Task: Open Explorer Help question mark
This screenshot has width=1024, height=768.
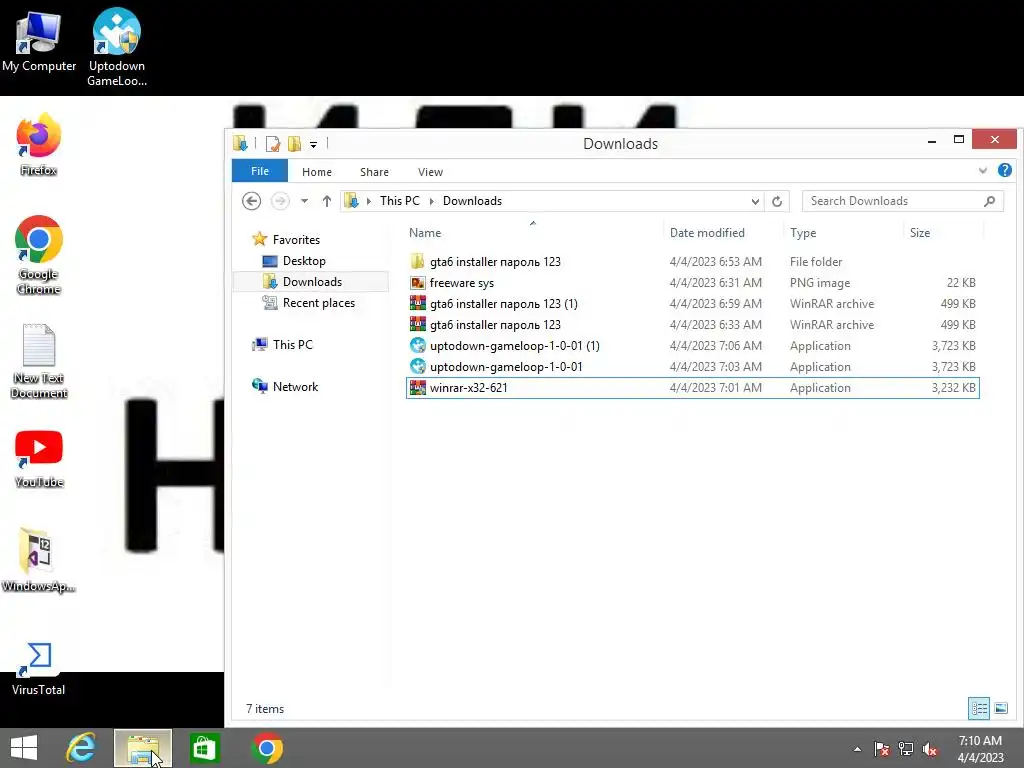Action: pos(1005,170)
